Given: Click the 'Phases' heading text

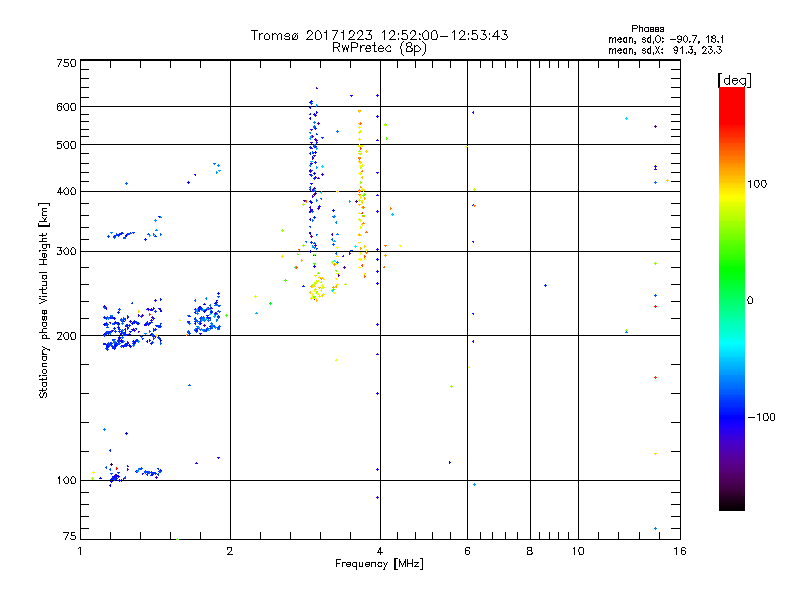Looking at the screenshot, I should 647,29.
